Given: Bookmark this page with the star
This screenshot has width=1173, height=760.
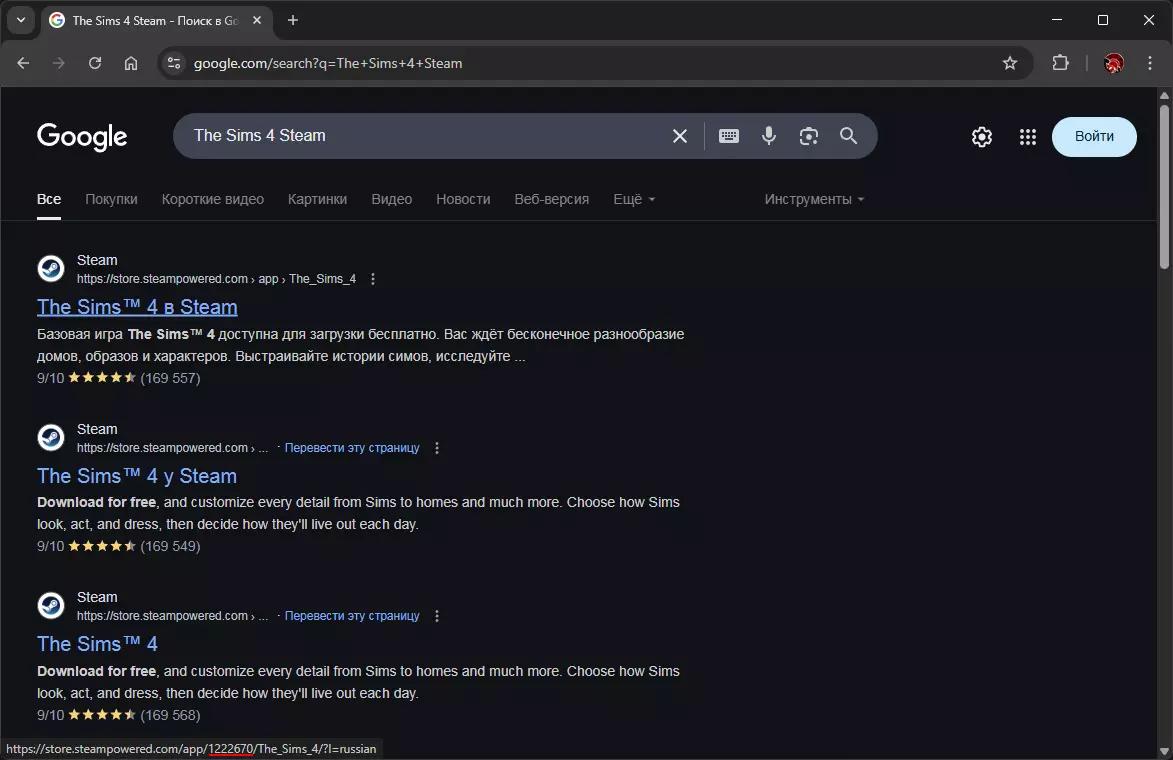Looking at the screenshot, I should (x=1010, y=64).
